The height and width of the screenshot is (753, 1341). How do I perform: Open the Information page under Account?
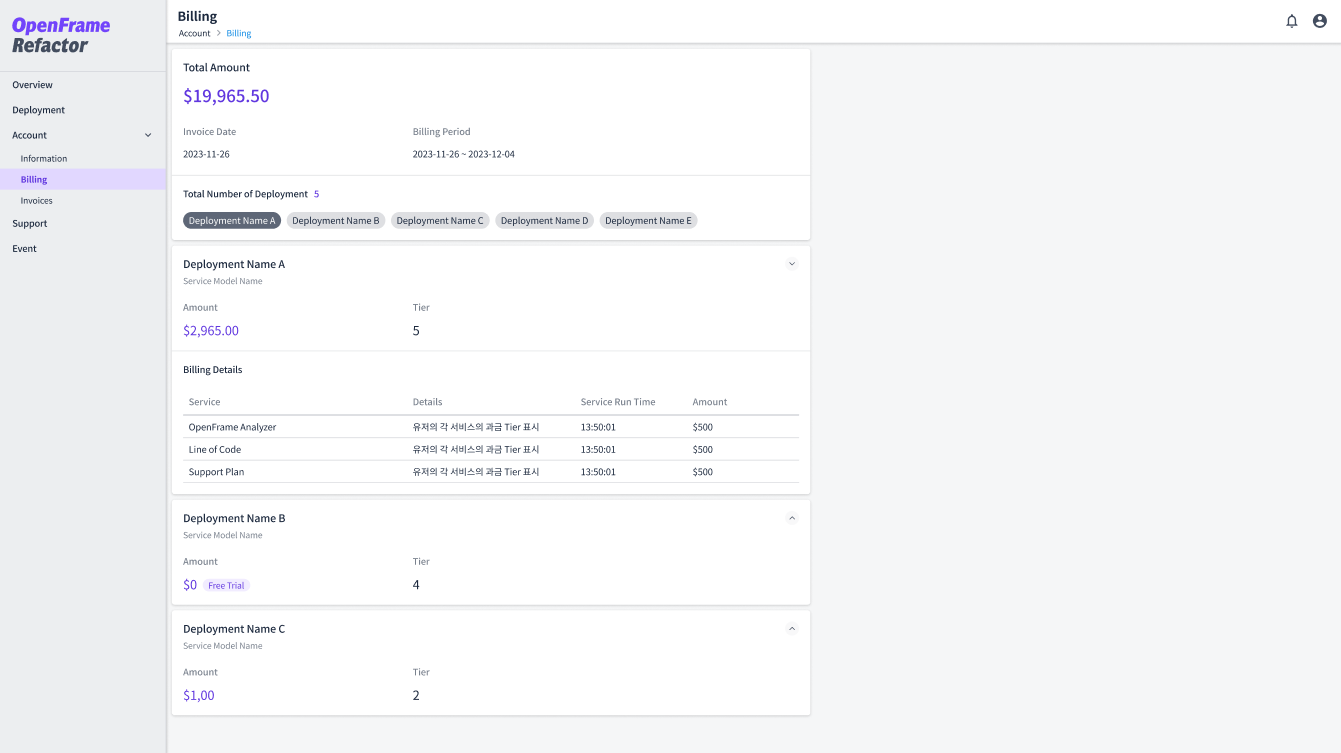(x=43, y=158)
